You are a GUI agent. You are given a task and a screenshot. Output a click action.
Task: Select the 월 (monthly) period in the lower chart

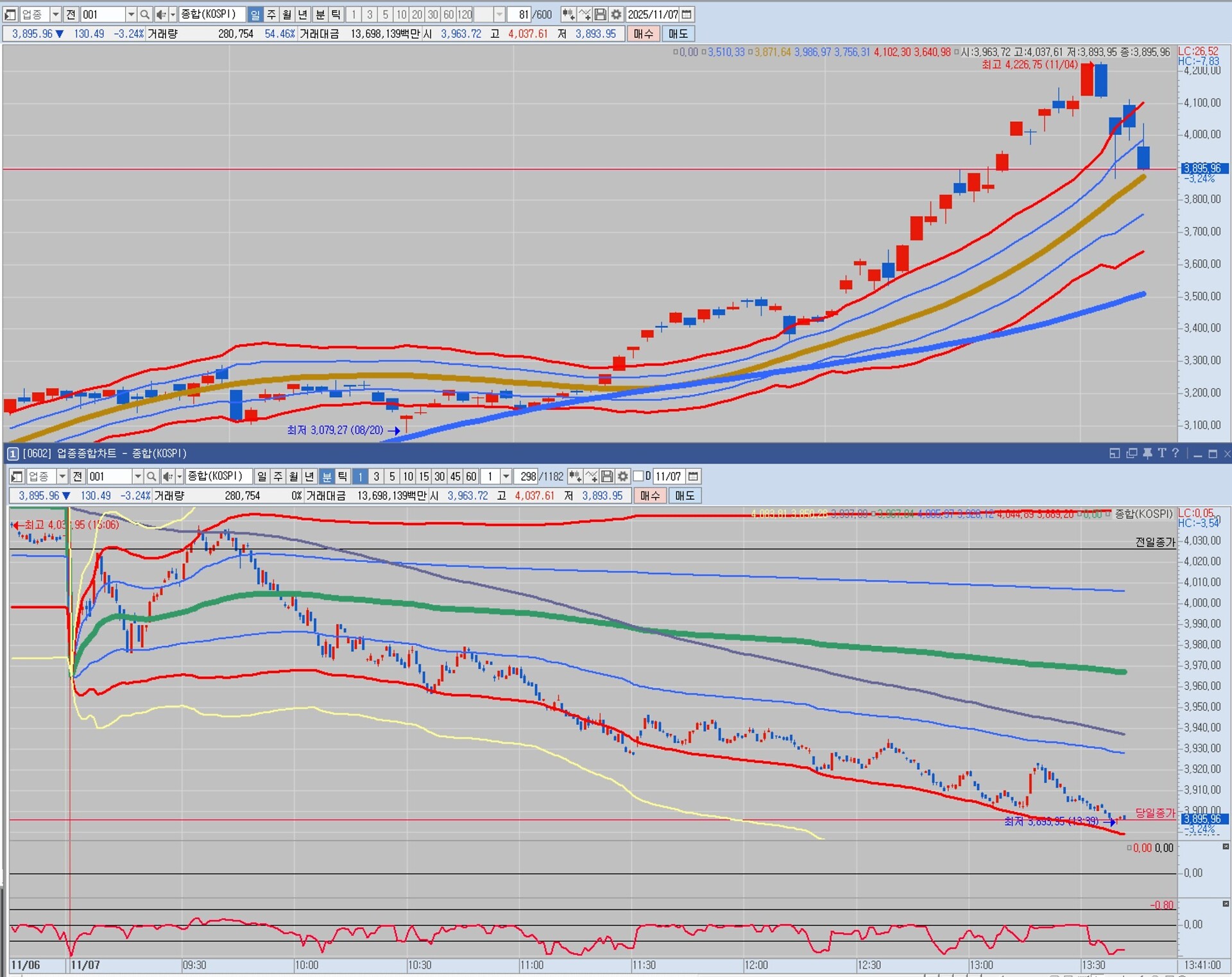294,476
